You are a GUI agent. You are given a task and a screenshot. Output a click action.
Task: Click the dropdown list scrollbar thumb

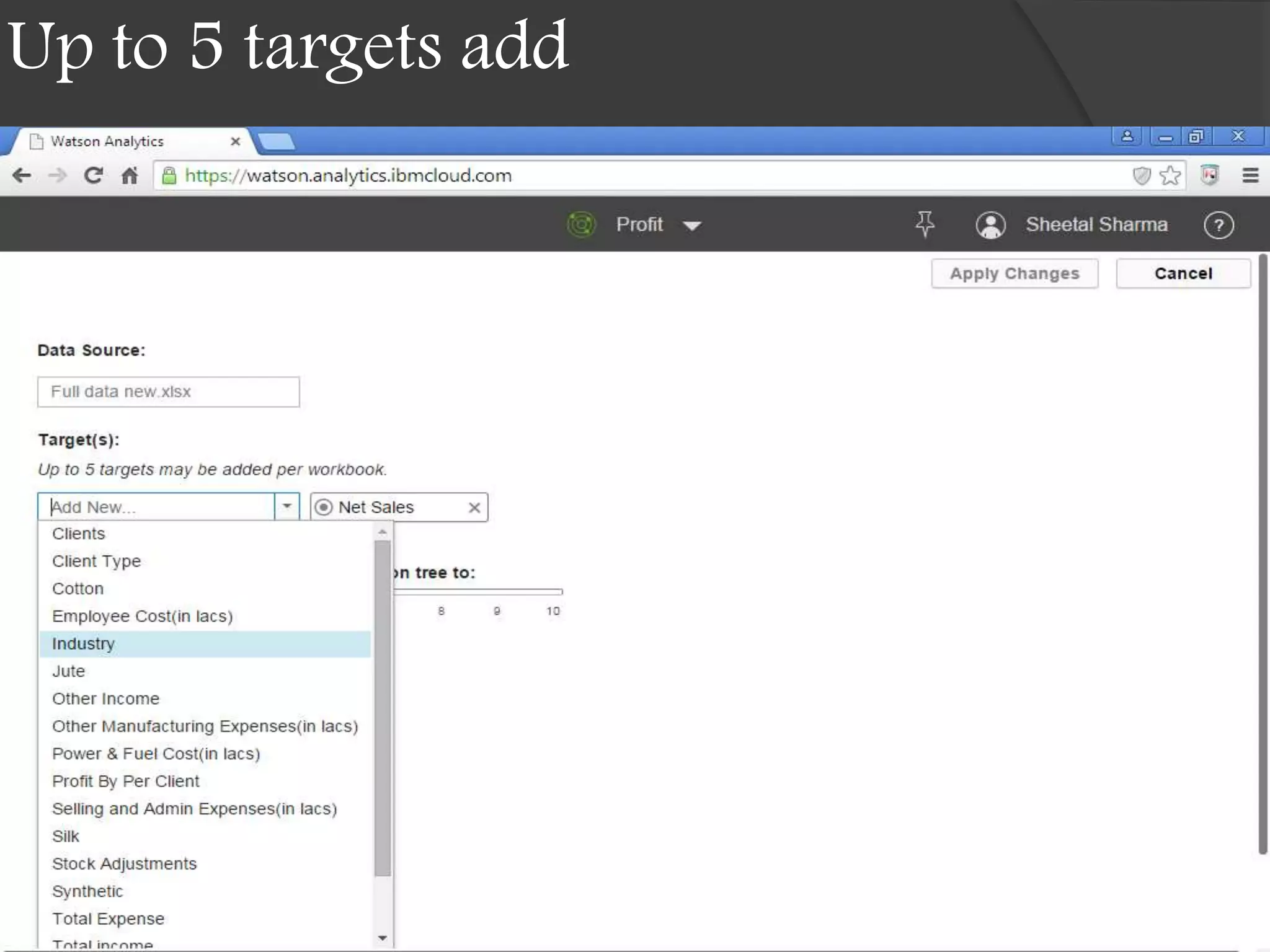point(383,708)
